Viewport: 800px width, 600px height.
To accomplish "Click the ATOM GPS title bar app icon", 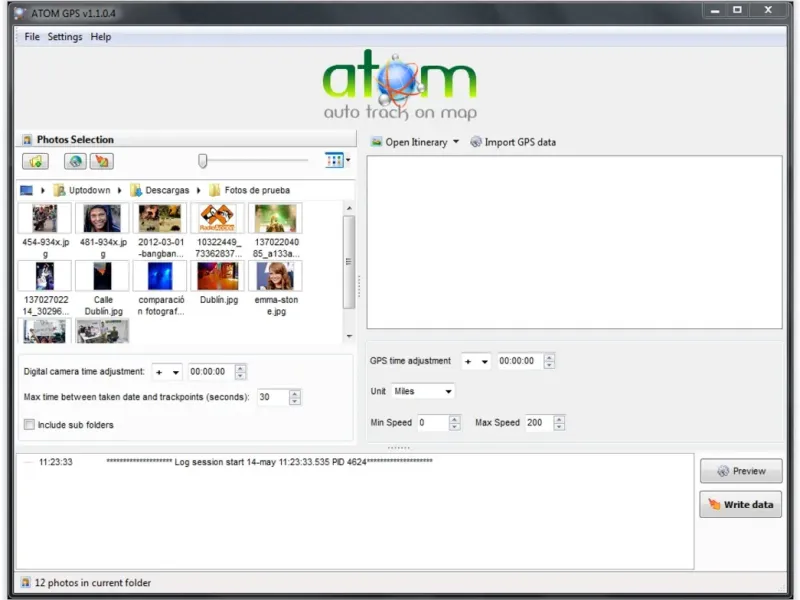I will [x=20, y=13].
